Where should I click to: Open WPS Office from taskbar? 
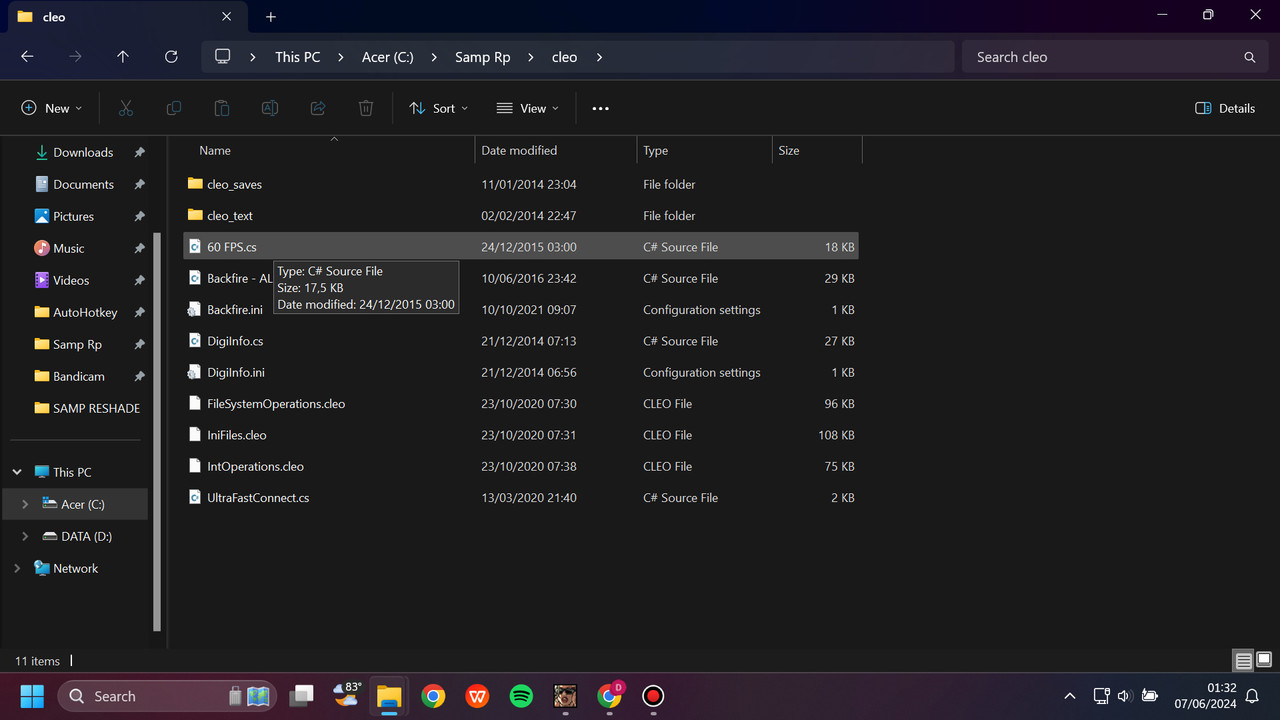coord(477,696)
